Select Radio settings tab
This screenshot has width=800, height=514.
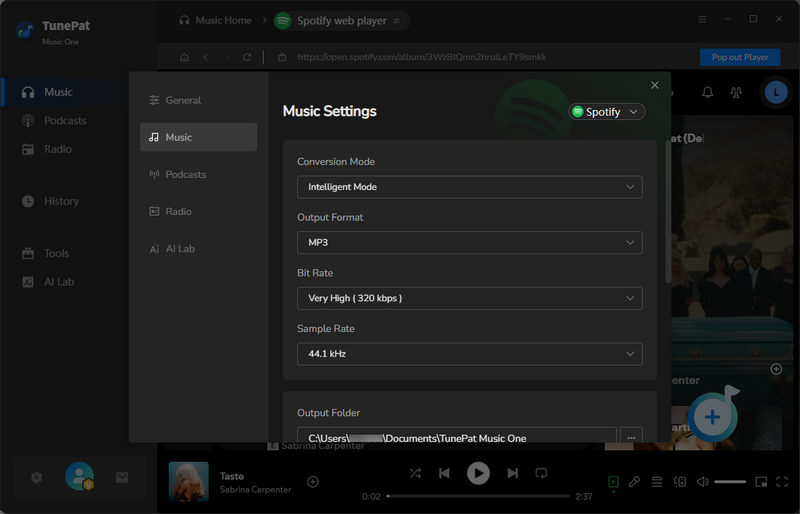pyautogui.click(x=198, y=211)
